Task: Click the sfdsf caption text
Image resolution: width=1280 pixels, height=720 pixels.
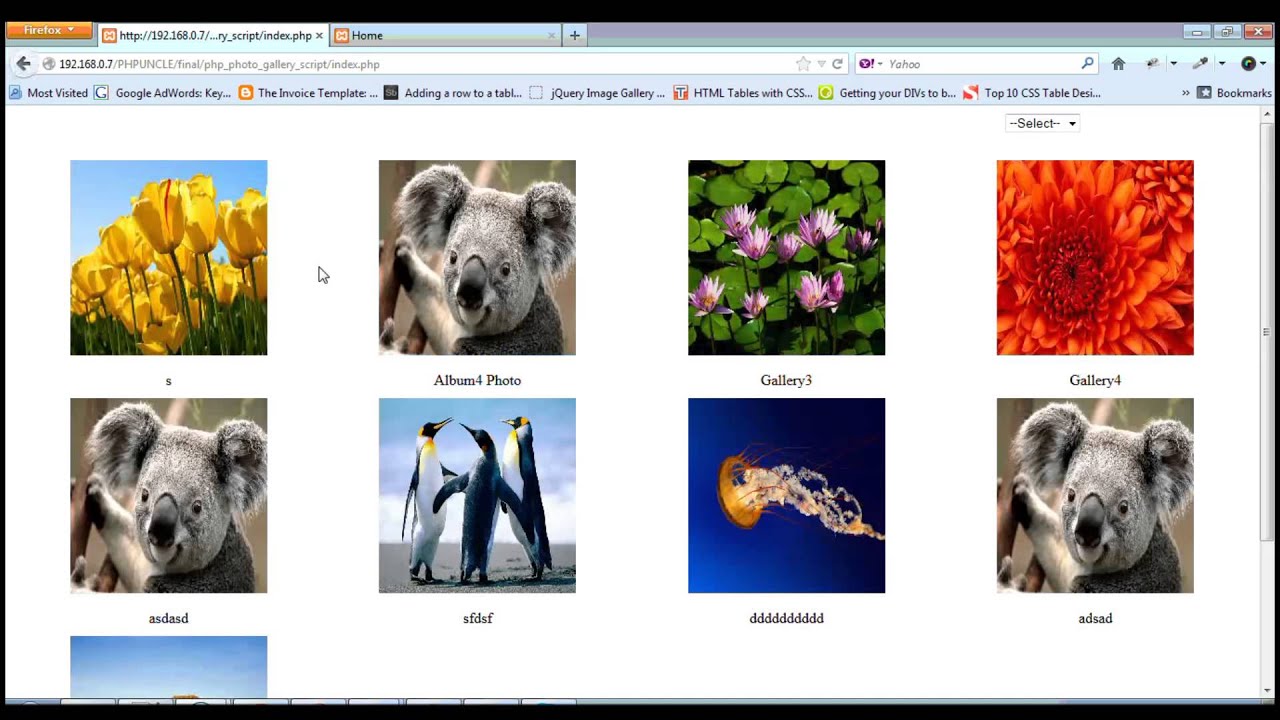Action: (478, 618)
